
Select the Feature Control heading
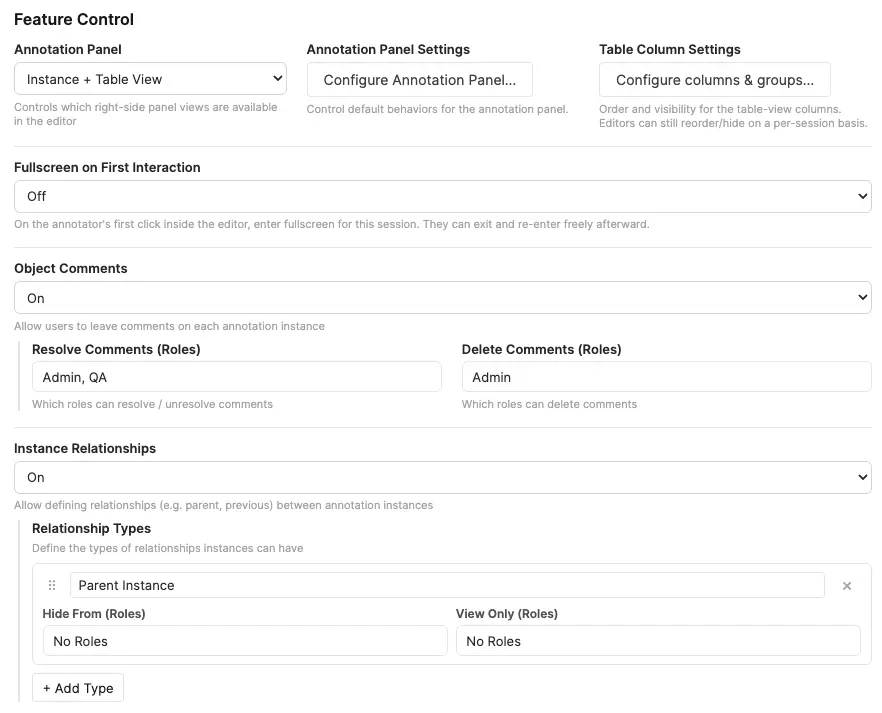pyautogui.click(x=74, y=19)
